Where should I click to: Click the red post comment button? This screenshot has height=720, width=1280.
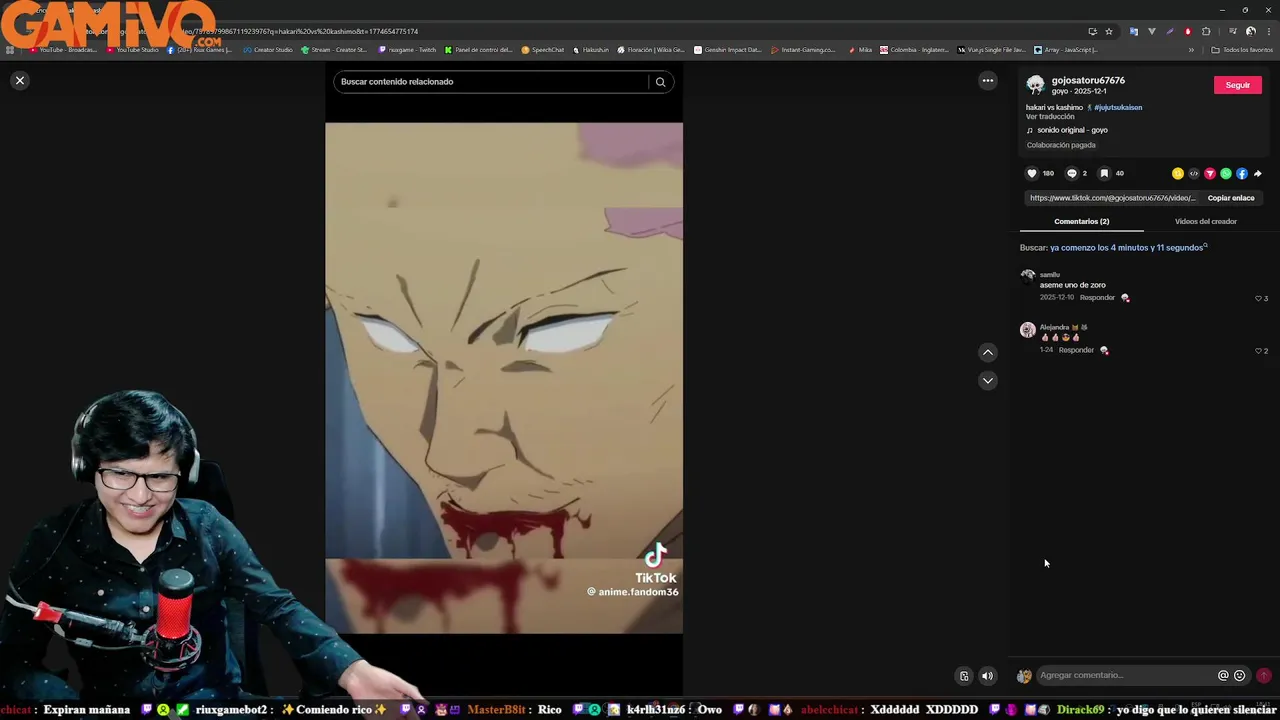1264,676
